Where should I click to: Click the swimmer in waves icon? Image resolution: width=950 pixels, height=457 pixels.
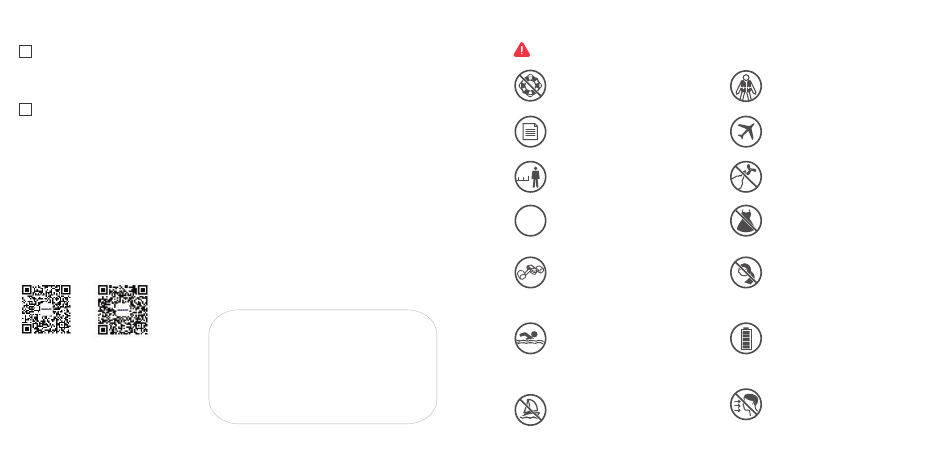point(530,338)
